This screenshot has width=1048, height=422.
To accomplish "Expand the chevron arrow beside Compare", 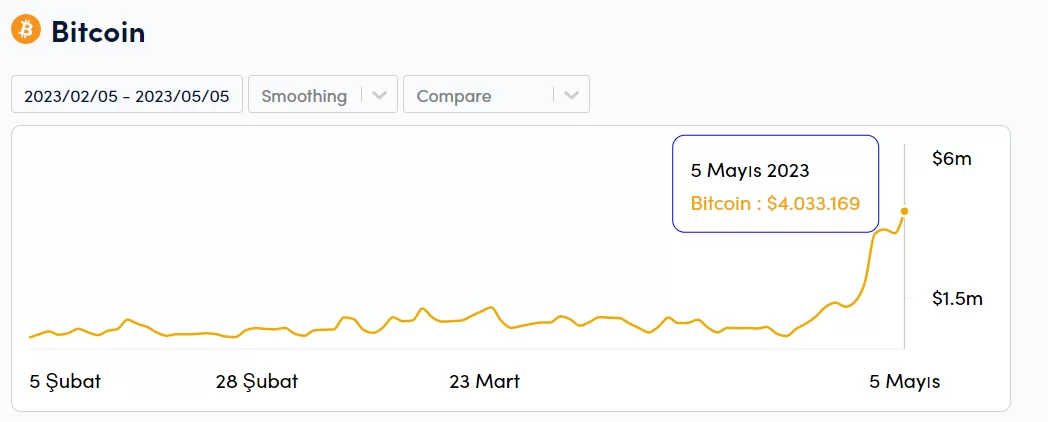I will coord(571,96).
